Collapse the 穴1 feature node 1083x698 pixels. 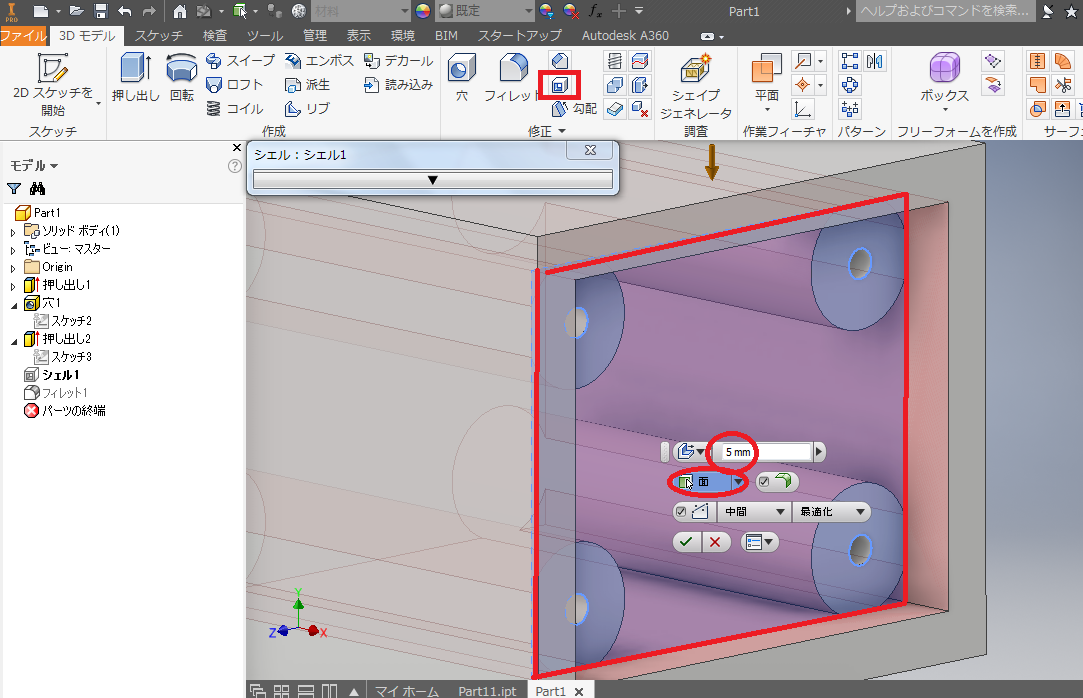13,304
